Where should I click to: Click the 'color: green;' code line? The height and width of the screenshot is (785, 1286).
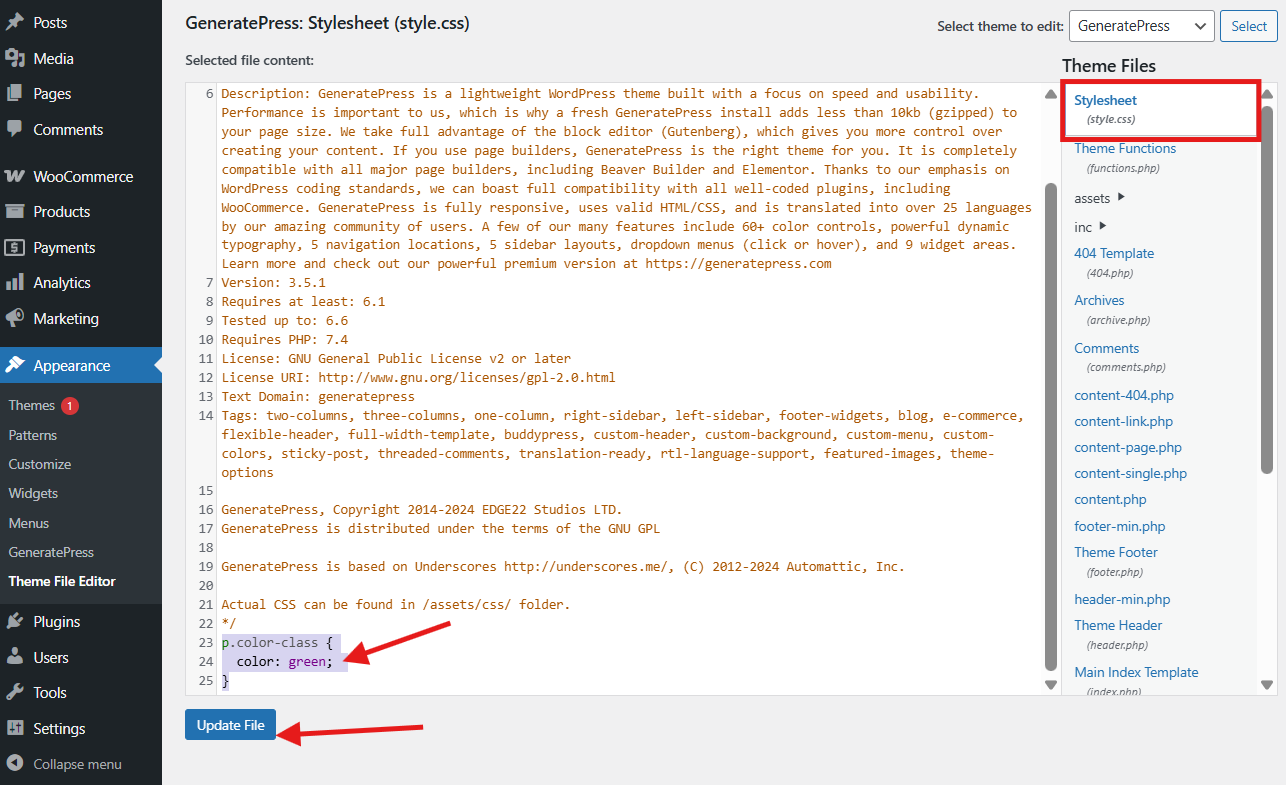click(x=285, y=661)
